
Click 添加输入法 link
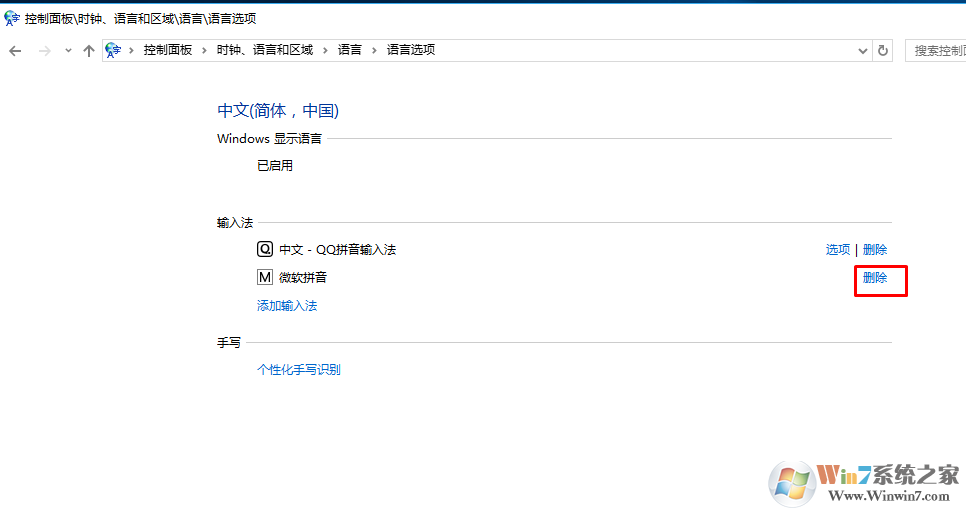click(x=287, y=306)
